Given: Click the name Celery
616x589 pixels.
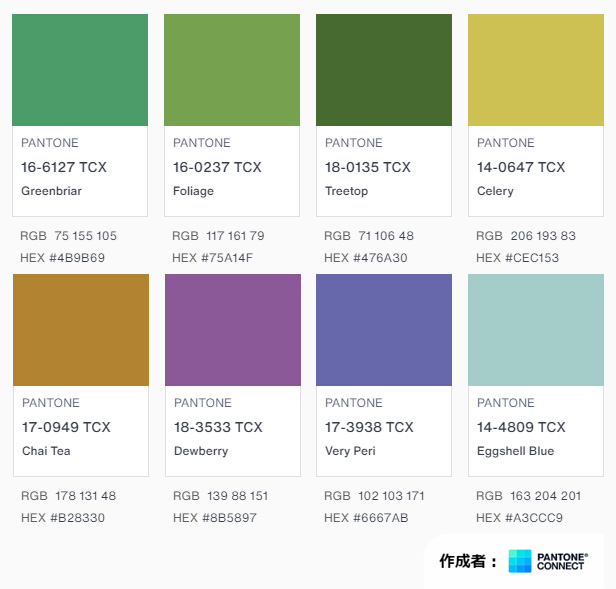Looking at the screenshot, I should pyautogui.click(x=495, y=191).
